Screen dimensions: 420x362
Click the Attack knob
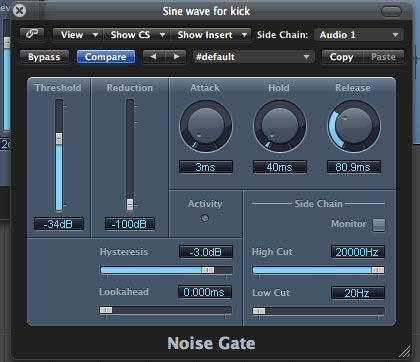click(x=206, y=127)
